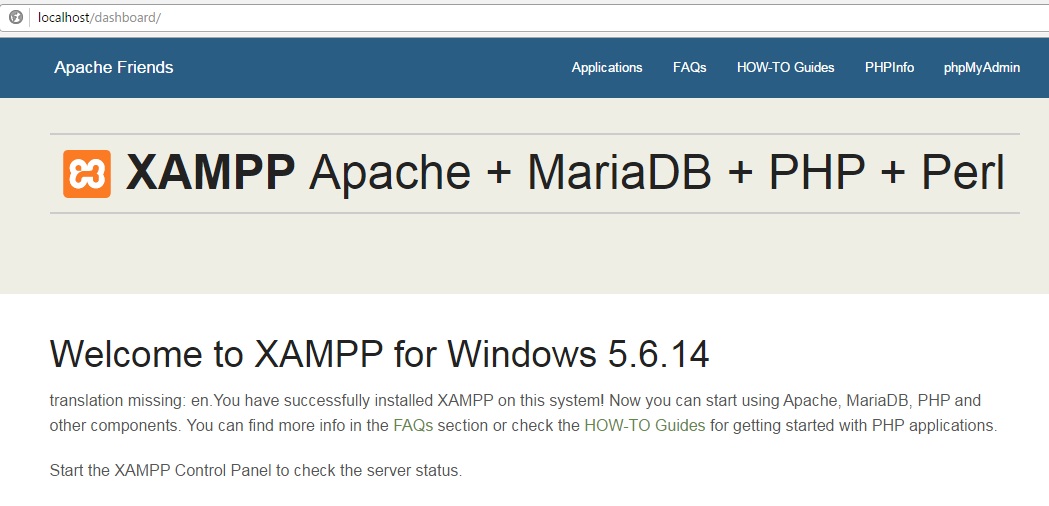Click the orange XAMPP logo icon
Viewport: 1049px width, 506px height.
tap(86, 174)
